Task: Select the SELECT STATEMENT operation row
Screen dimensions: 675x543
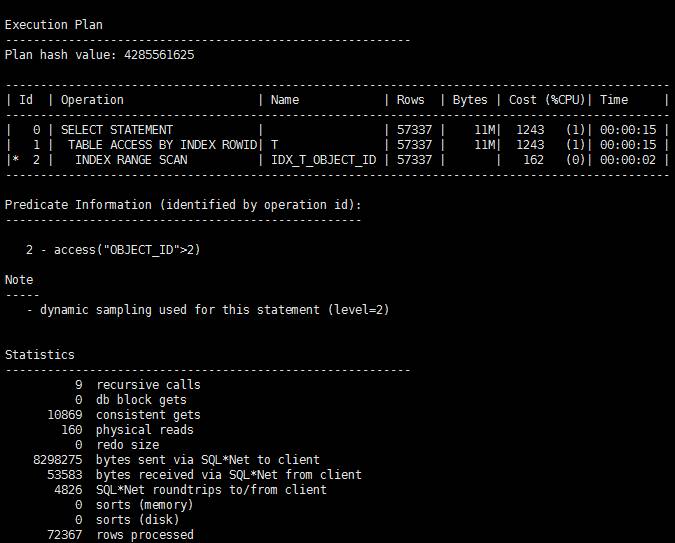Action: coord(117,130)
